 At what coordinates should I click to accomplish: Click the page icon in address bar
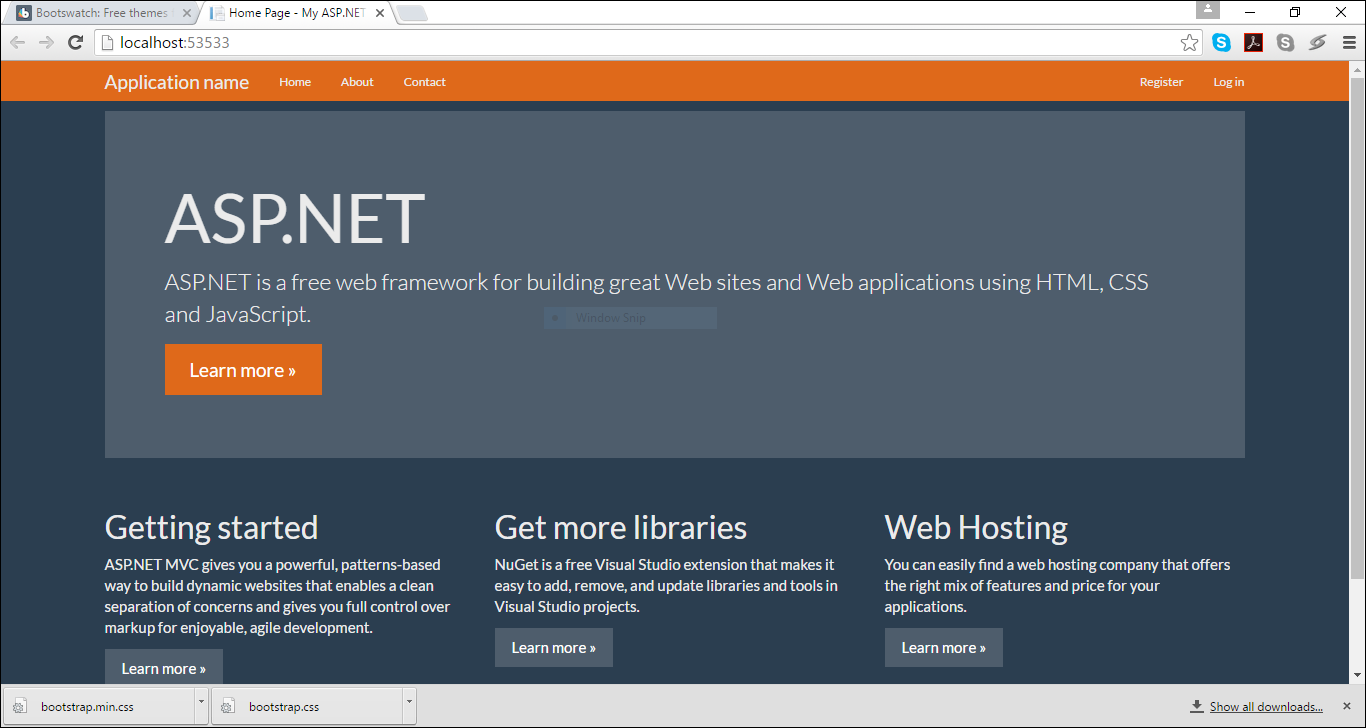[x=108, y=42]
